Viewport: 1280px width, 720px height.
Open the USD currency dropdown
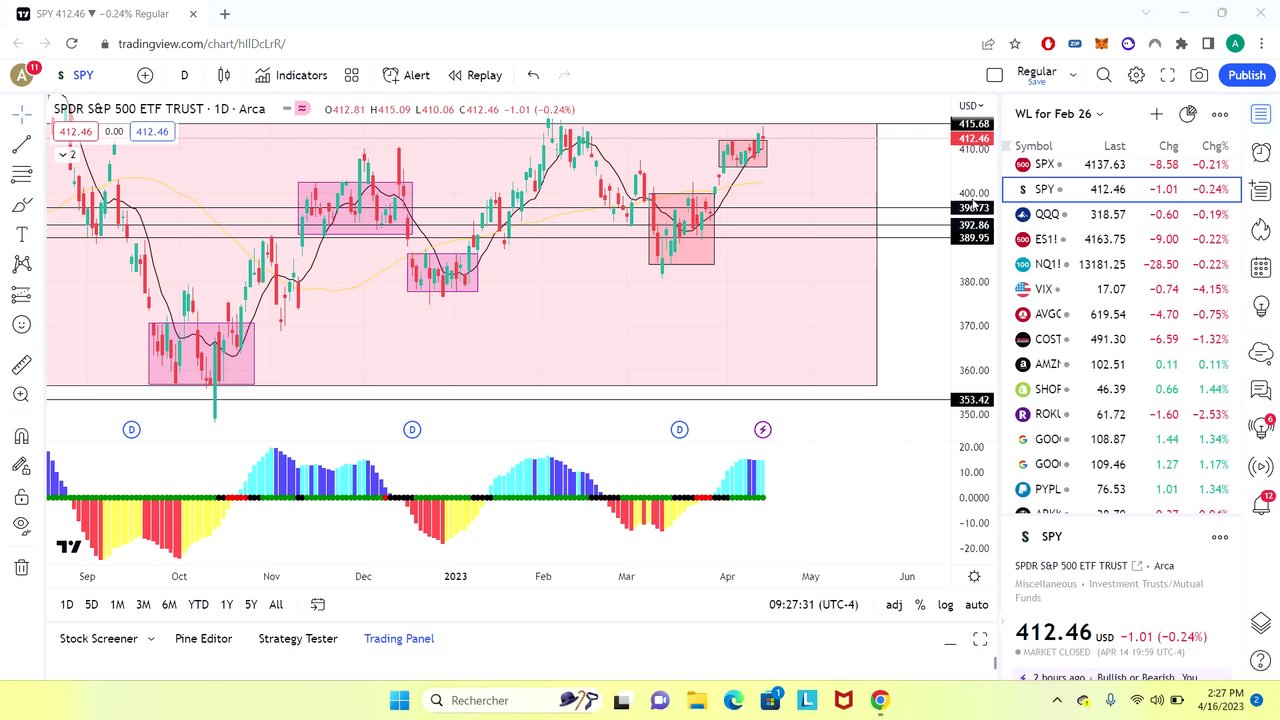pos(971,106)
